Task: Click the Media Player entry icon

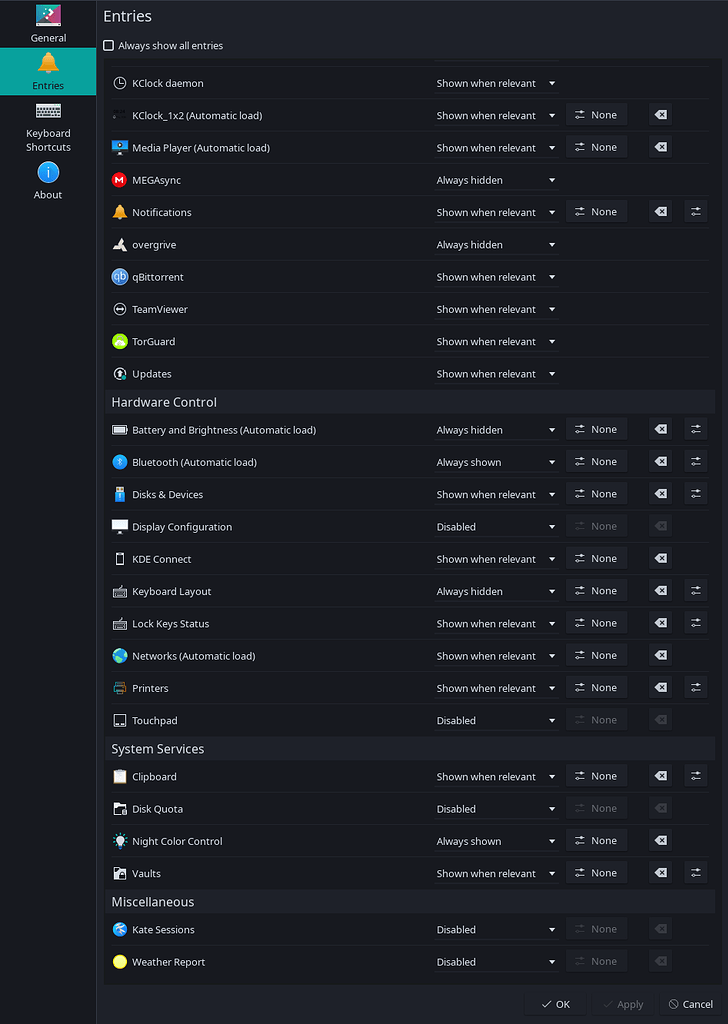Action: (122, 146)
